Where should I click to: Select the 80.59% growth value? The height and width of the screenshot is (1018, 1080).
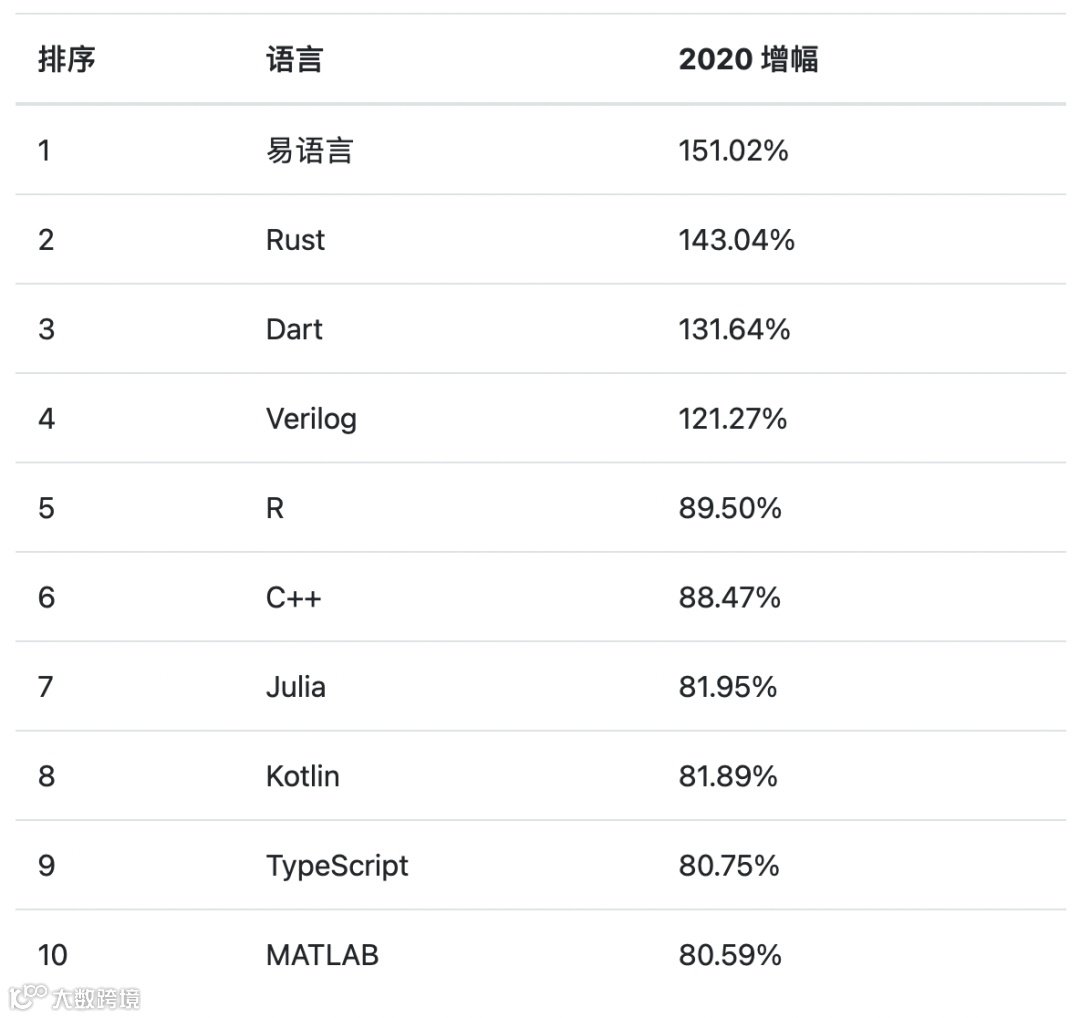(x=729, y=955)
